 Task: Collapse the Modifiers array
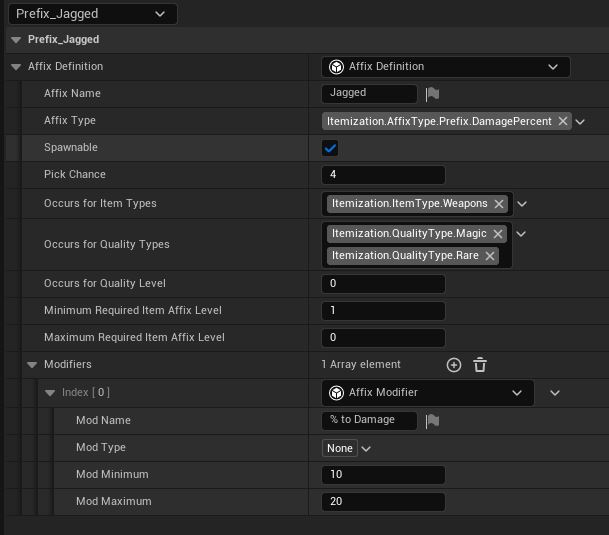32,365
